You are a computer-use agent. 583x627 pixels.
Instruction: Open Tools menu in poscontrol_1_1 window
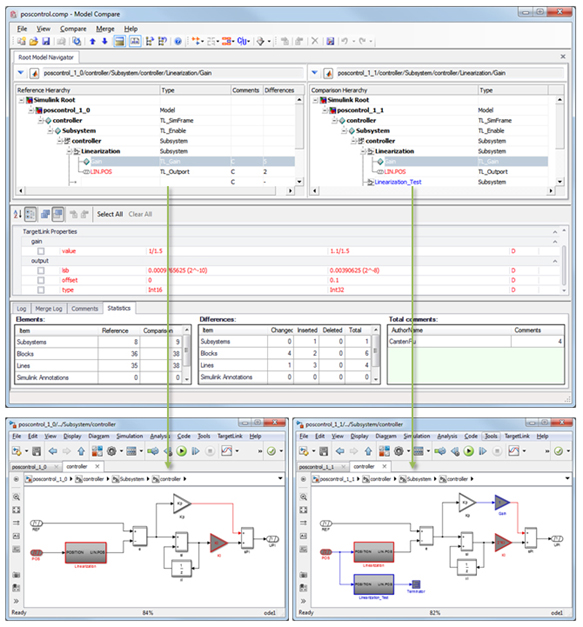[x=491, y=436]
